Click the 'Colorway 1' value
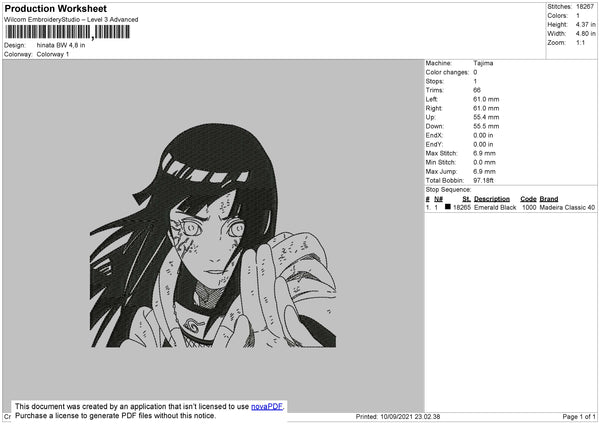 point(53,54)
